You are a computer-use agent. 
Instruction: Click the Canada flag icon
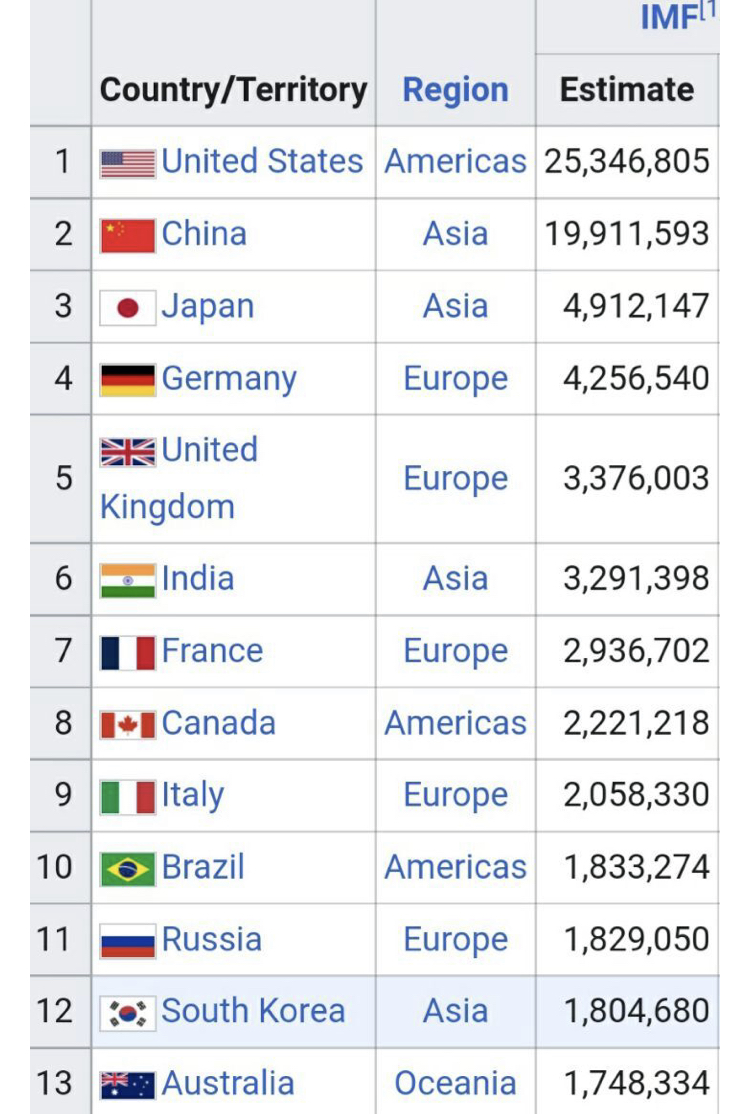(x=128, y=725)
